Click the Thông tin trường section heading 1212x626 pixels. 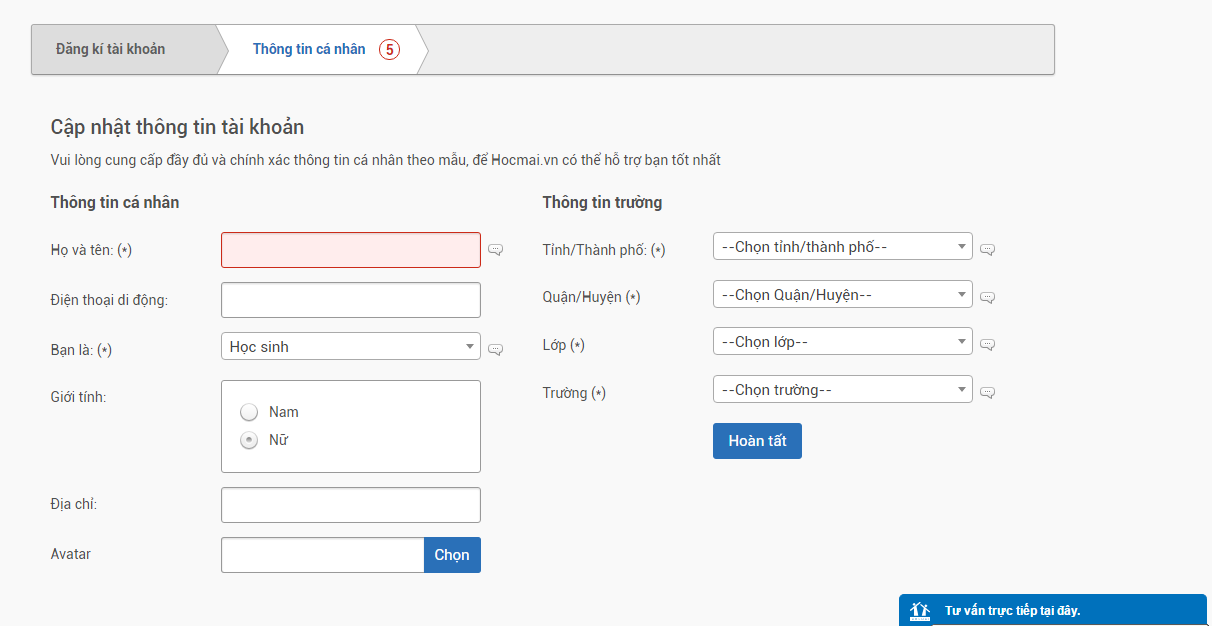pos(602,202)
